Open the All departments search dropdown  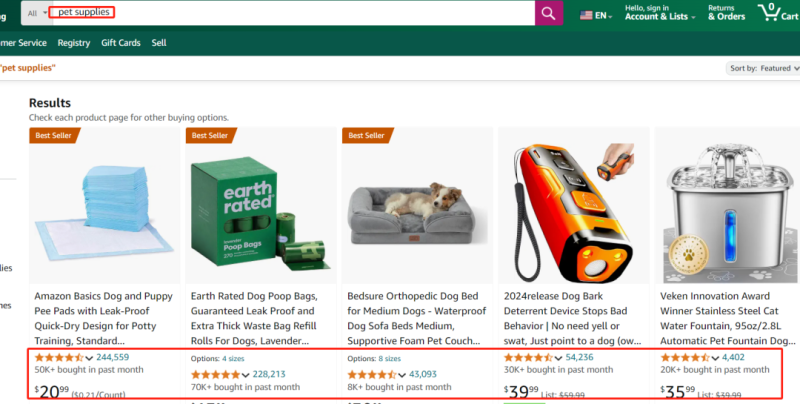point(38,13)
